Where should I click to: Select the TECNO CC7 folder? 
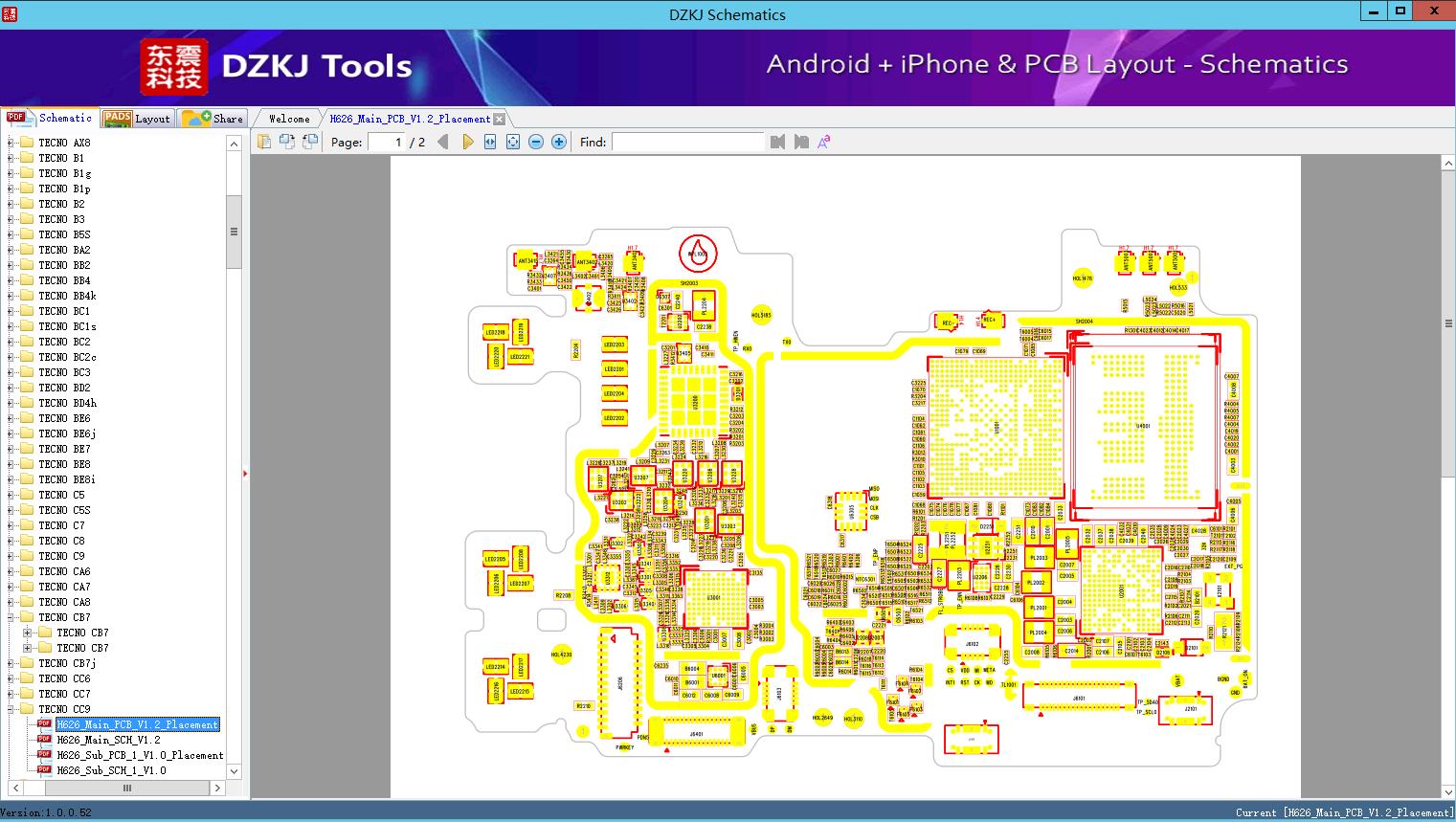(64, 694)
